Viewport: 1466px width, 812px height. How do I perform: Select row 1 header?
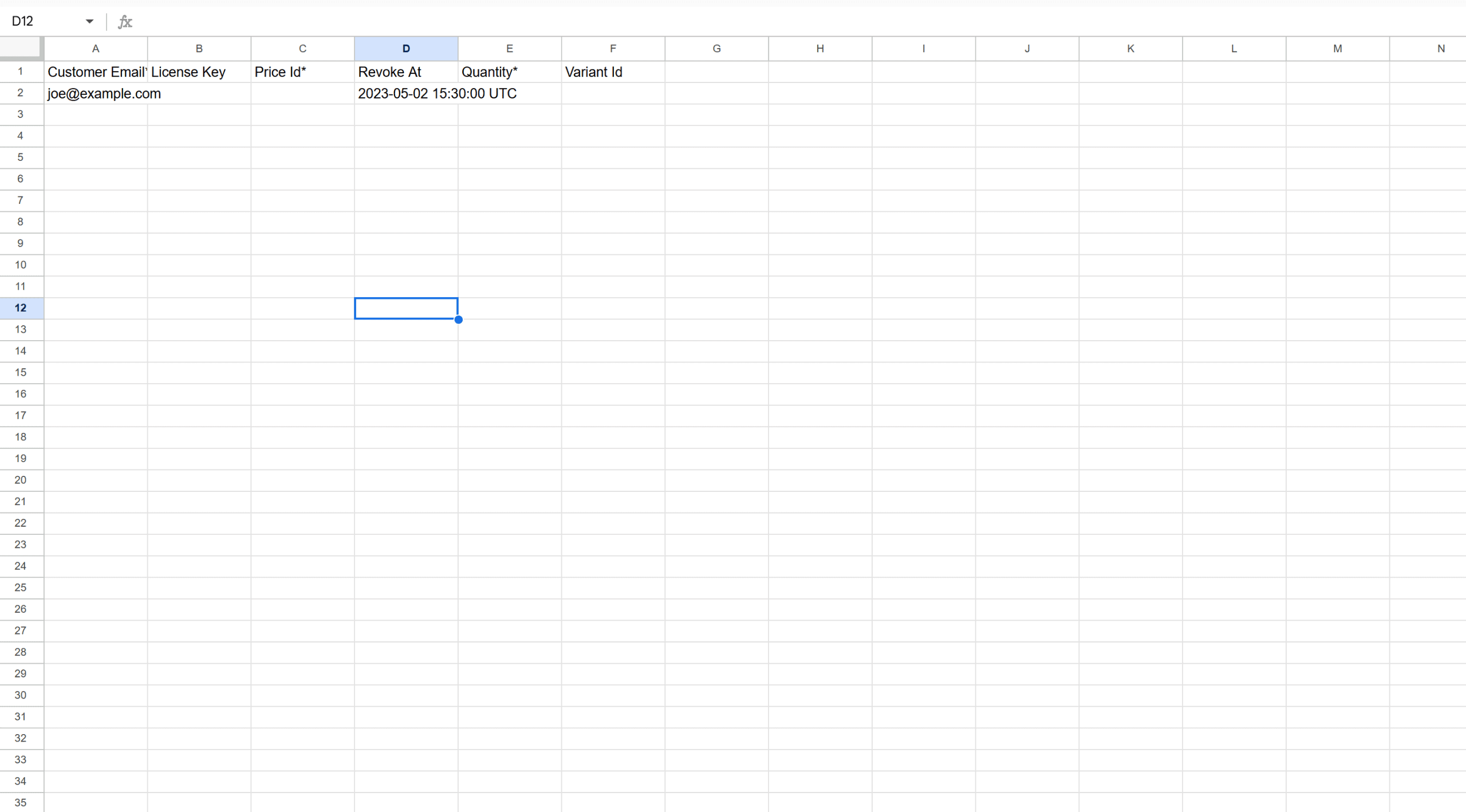pos(21,72)
